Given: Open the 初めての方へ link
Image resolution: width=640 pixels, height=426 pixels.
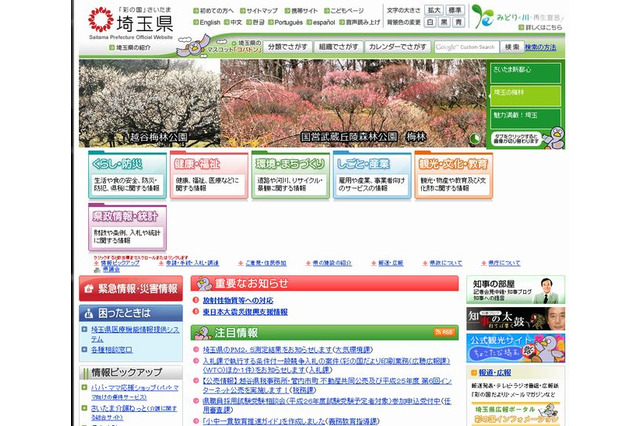Looking at the screenshot, I should [x=213, y=11].
